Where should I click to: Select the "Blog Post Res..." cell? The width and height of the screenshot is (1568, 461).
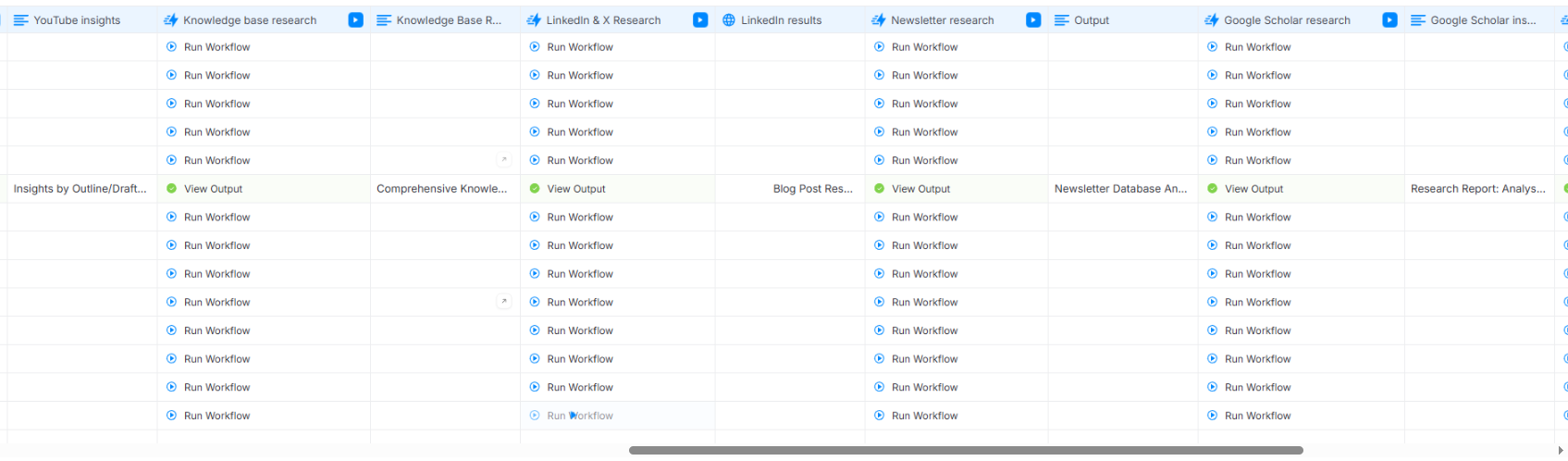[x=790, y=189]
